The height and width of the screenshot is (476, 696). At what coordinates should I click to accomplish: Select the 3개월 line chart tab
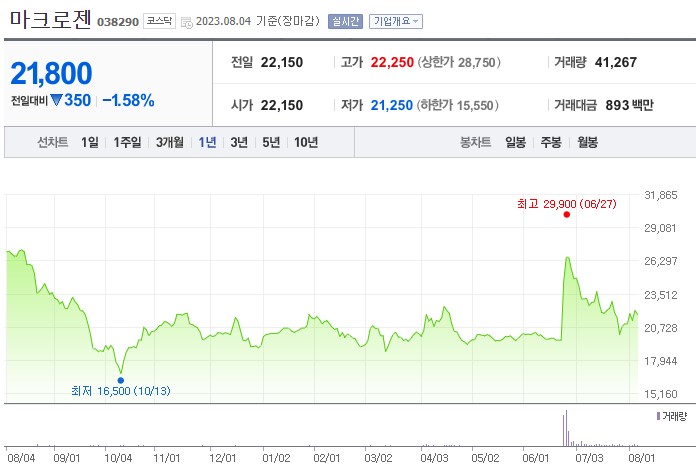click(x=170, y=142)
